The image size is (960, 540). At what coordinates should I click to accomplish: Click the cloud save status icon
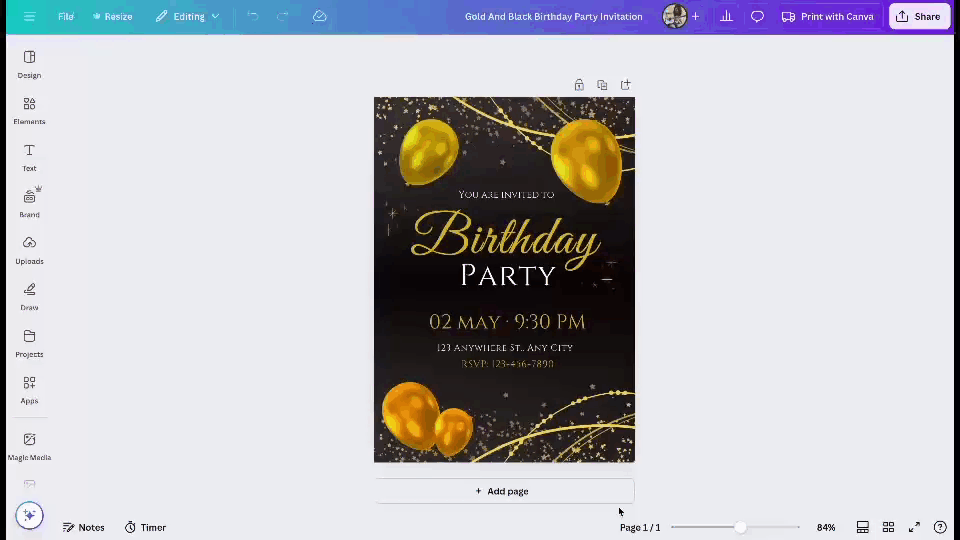click(320, 17)
